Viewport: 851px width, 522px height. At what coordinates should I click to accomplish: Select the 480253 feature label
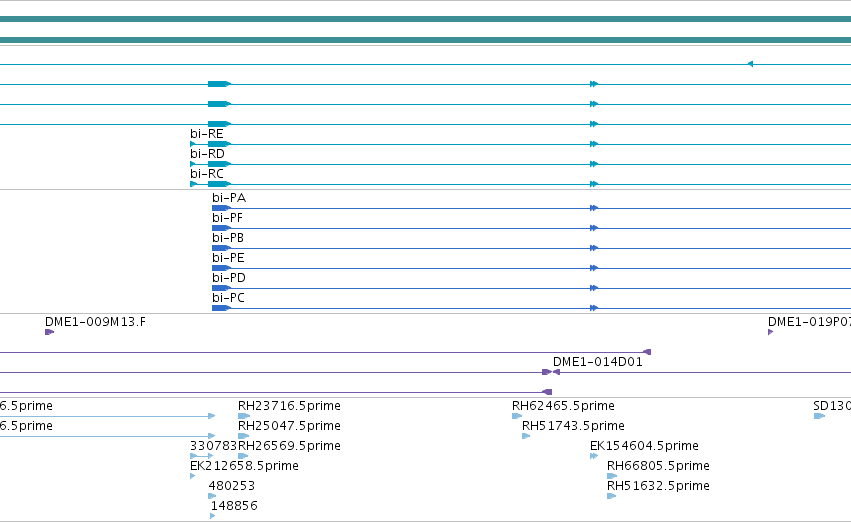pyautogui.click(x=232, y=487)
